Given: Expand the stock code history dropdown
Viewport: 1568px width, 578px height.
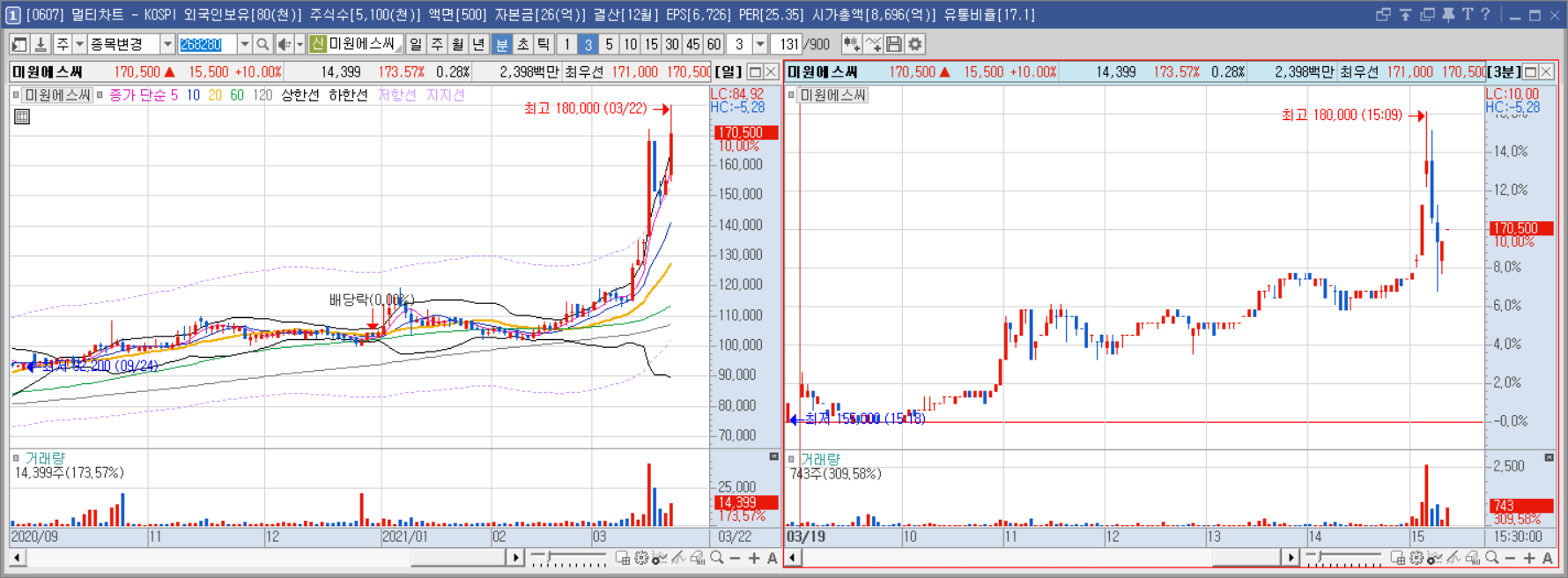Looking at the screenshot, I should click(245, 44).
